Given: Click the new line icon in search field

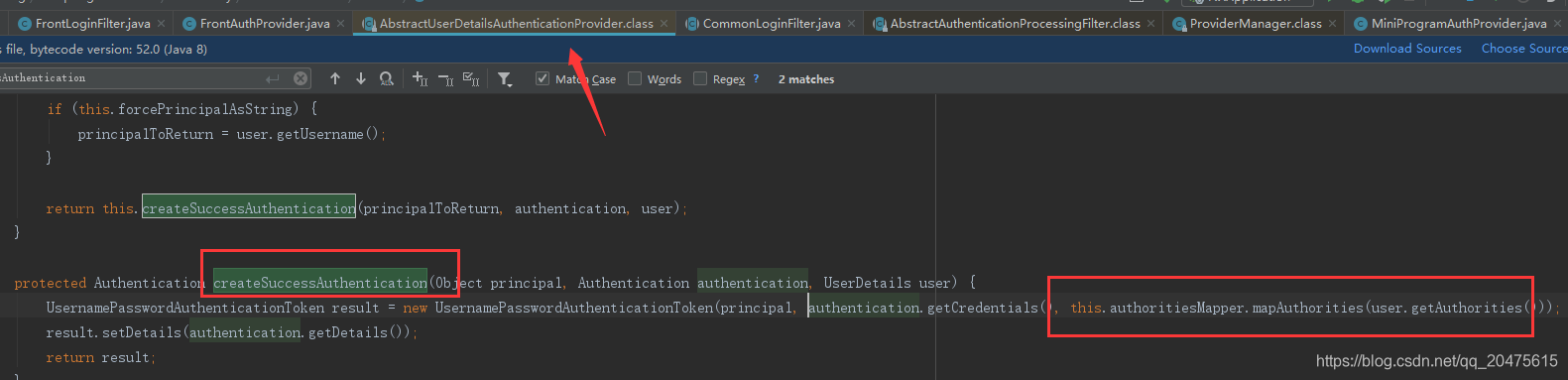Looking at the screenshot, I should (x=273, y=78).
